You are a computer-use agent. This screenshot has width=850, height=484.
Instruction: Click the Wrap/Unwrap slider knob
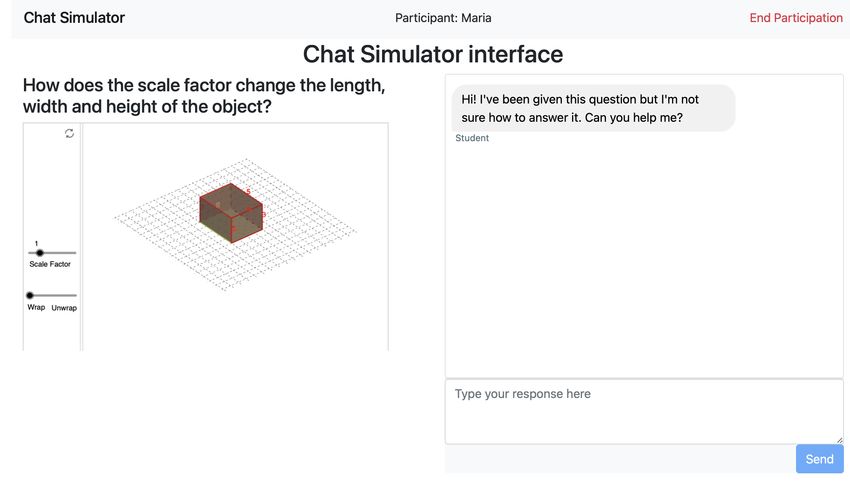tap(30, 295)
